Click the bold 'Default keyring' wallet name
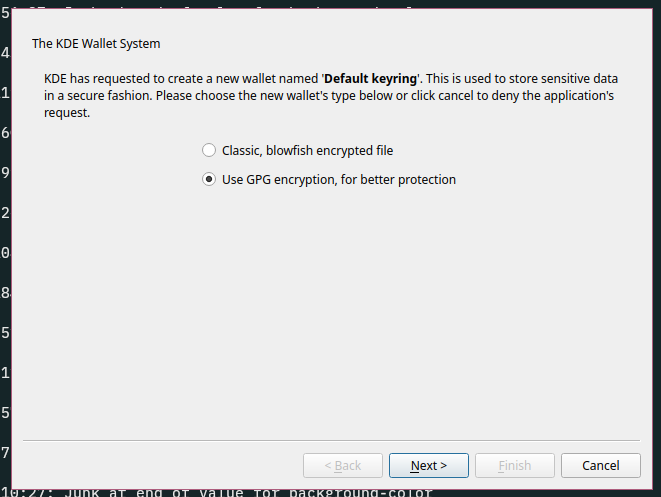Screen dimensions: 661x497 point(371,78)
